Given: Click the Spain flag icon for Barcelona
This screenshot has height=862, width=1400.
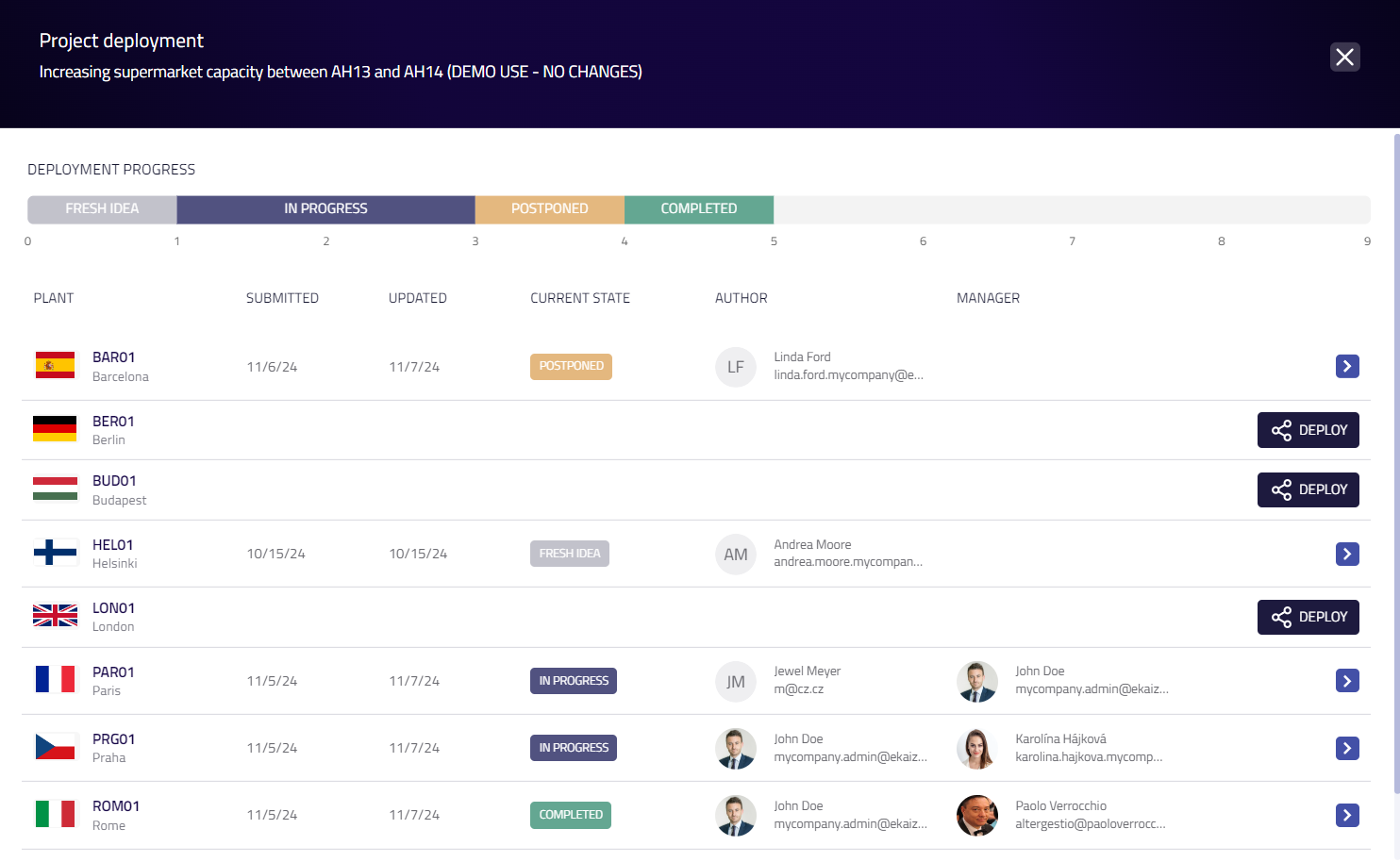Looking at the screenshot, I should (55, 366).
